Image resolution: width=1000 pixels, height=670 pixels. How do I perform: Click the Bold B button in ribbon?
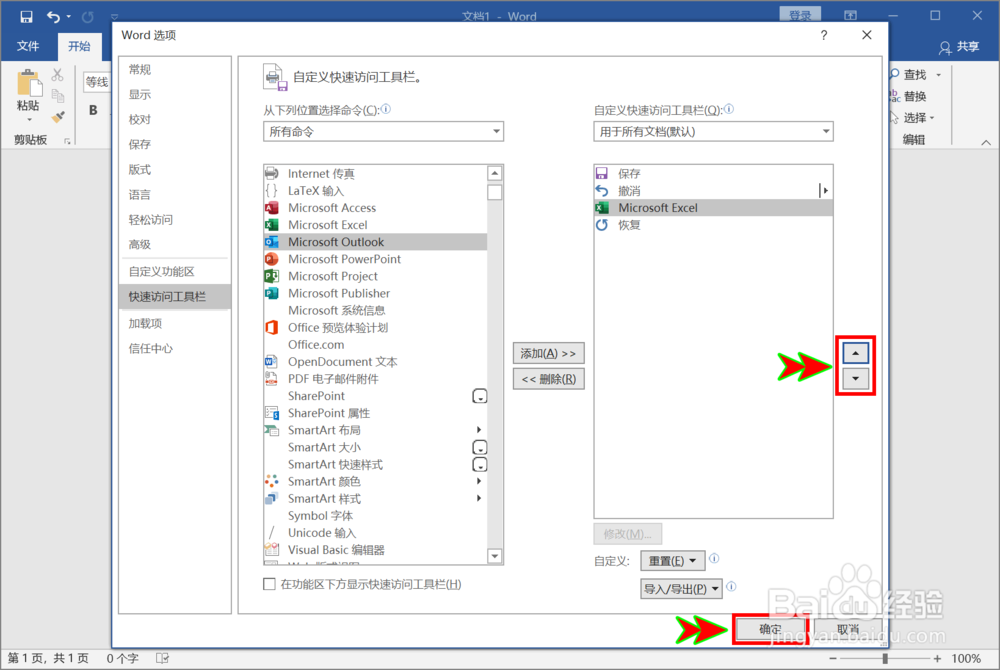(x=93, y=110)
